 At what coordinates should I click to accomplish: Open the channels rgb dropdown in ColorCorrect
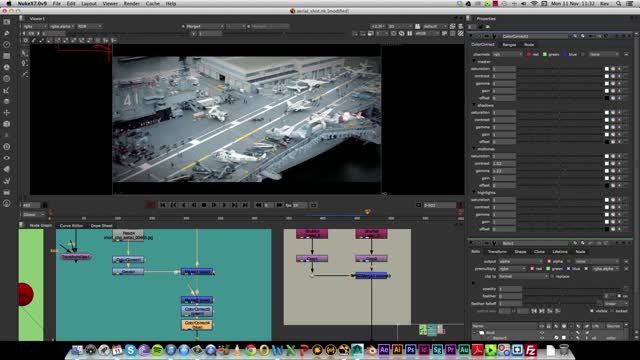(x=507, y=54)
